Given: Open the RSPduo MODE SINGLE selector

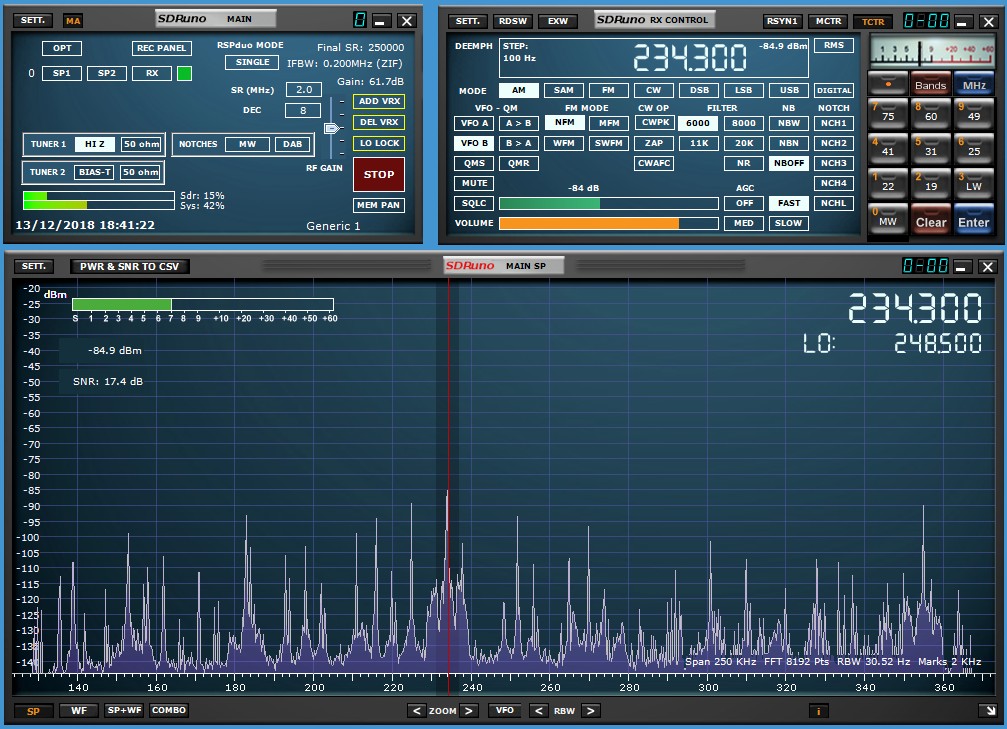Looking at the screenshot, I should [x=252, y=62].
